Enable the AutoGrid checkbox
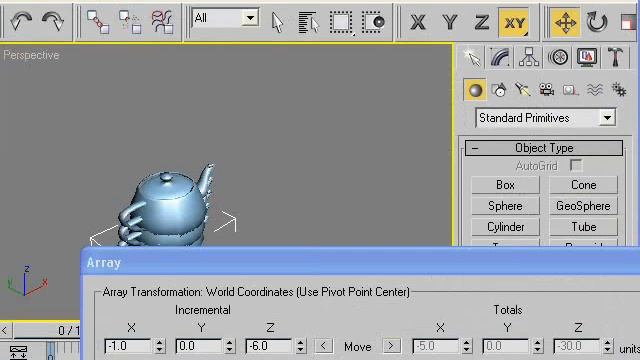This screenshot has width=640, height=360. point(576,165)
